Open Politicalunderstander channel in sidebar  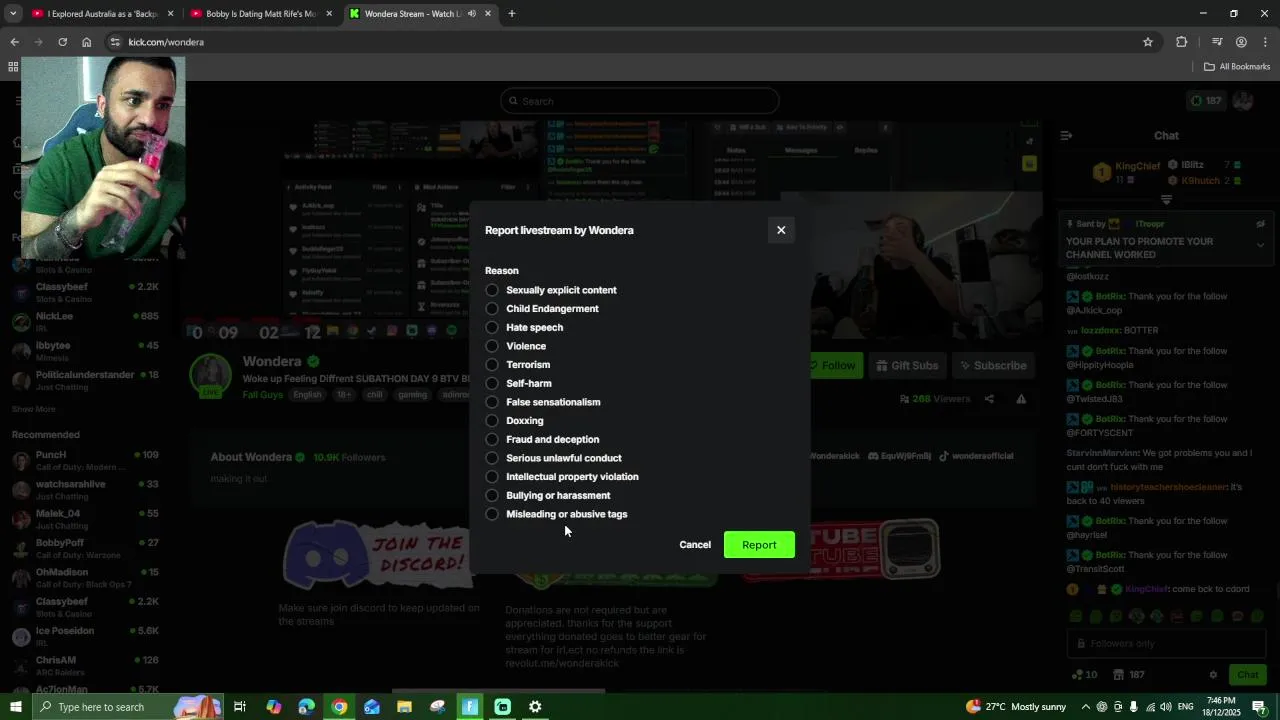(87, 380)
